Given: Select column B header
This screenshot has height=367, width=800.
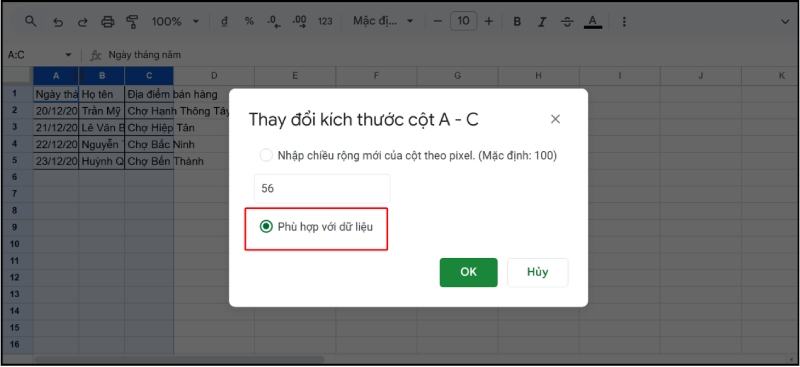Looking at the screenshot, I should [x=102, y=76].
